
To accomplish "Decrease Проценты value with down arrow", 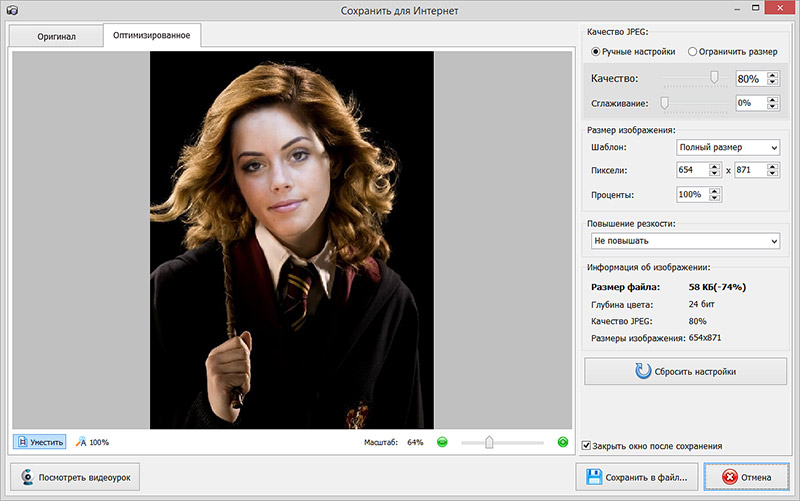I will pos(714,198).
